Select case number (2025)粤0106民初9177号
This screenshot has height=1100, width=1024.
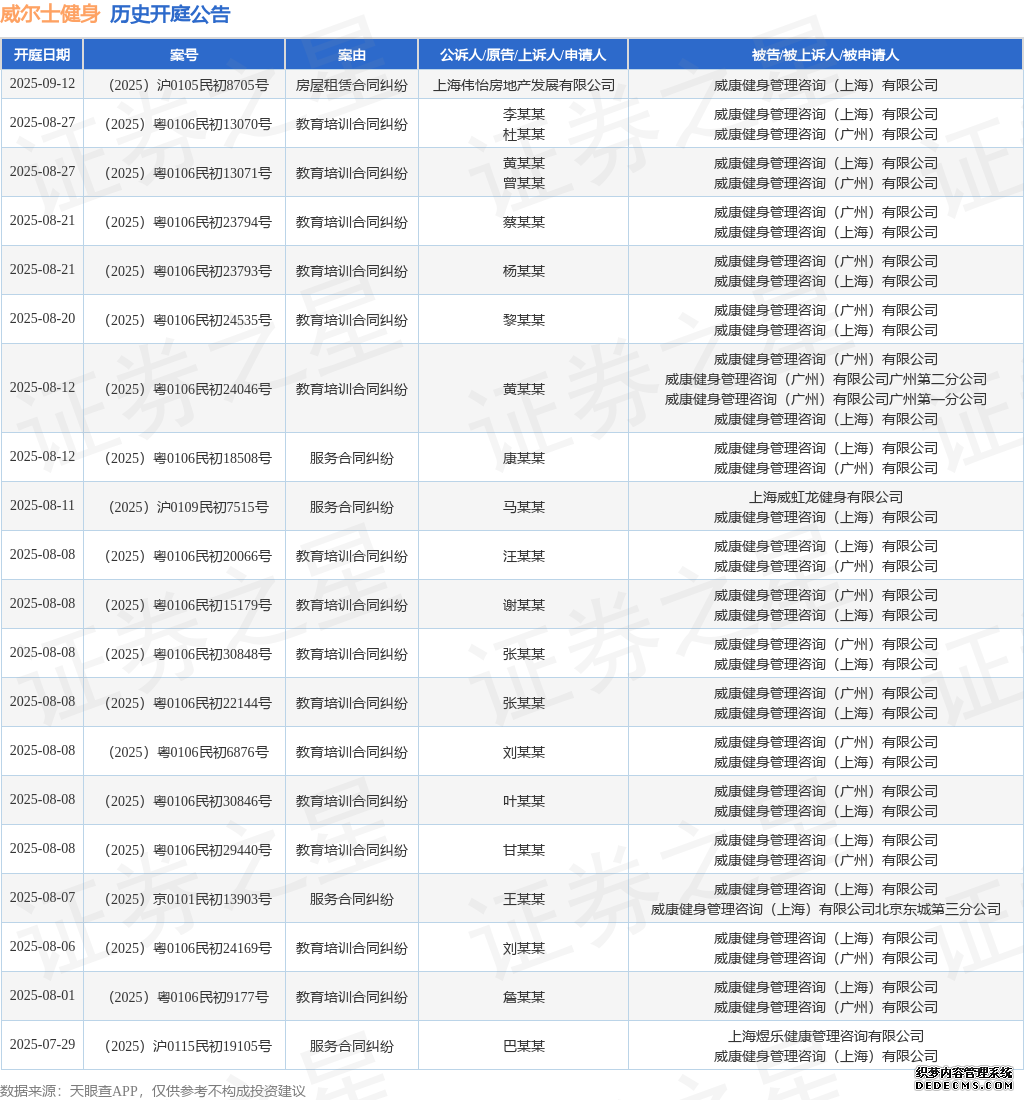point(188,998)
